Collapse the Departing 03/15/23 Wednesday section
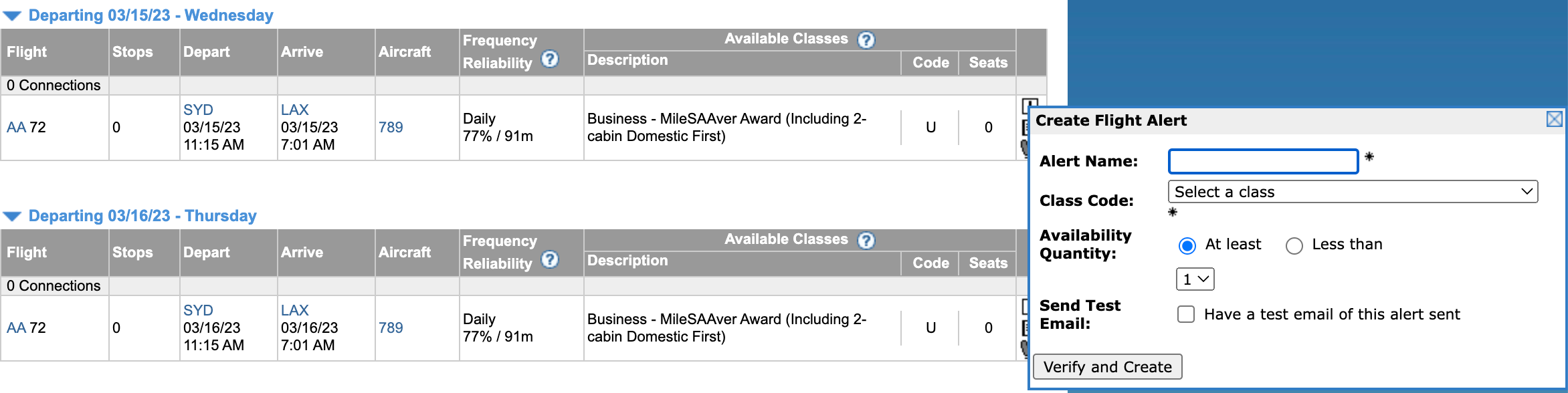Image resolution: width=1568 pixels, height=393 pixels. tap(13, 16)
